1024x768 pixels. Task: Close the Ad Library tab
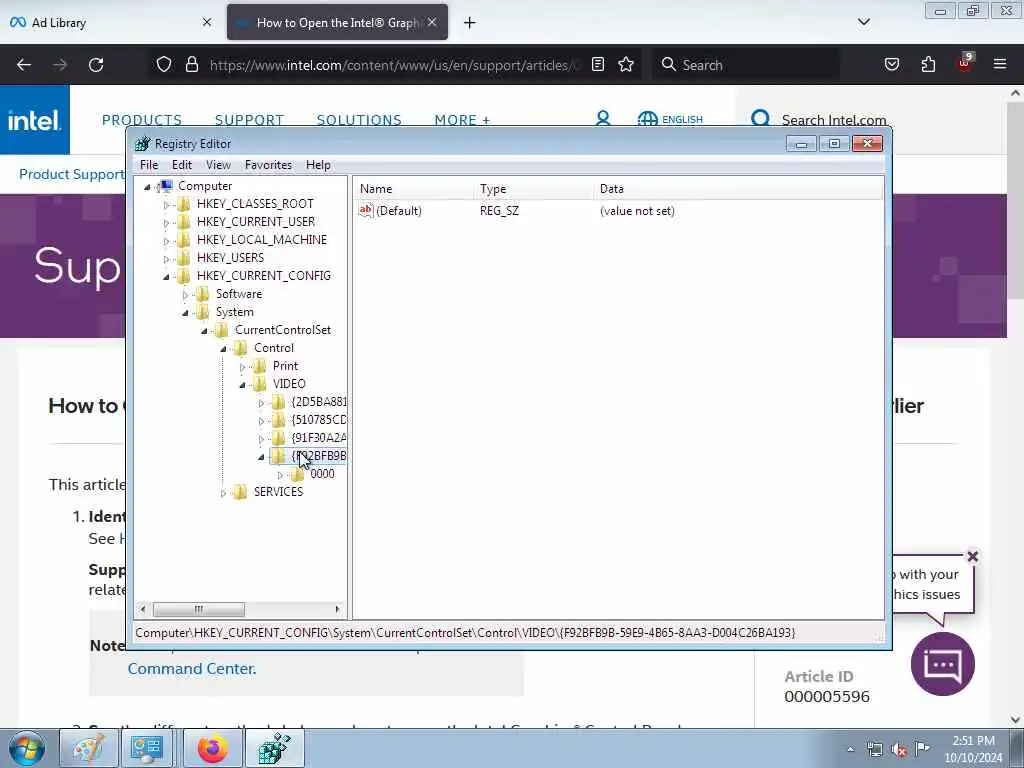(x=207, y=22)
